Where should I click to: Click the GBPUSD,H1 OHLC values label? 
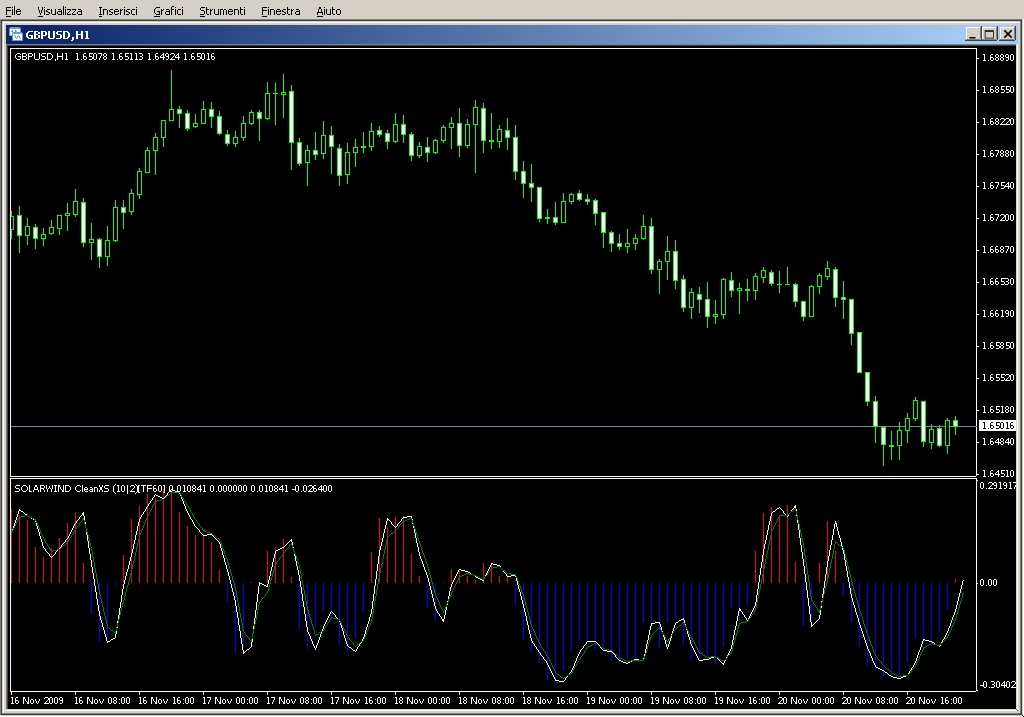(114, 57)
